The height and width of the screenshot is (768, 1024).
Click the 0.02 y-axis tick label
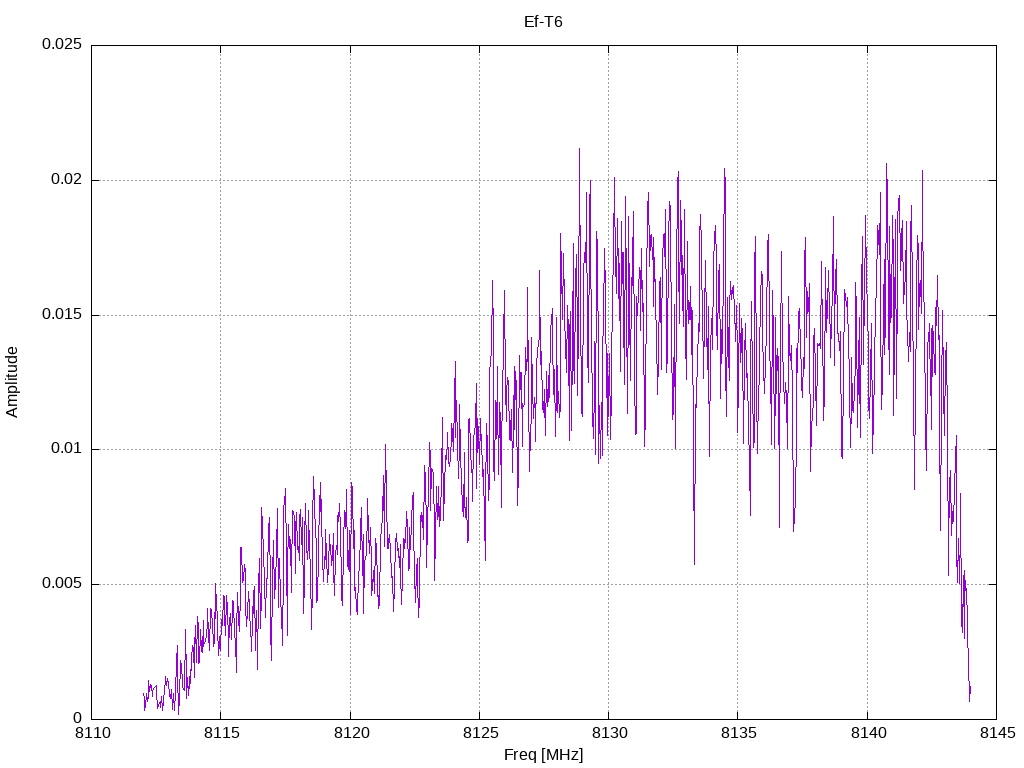point(67,180)
